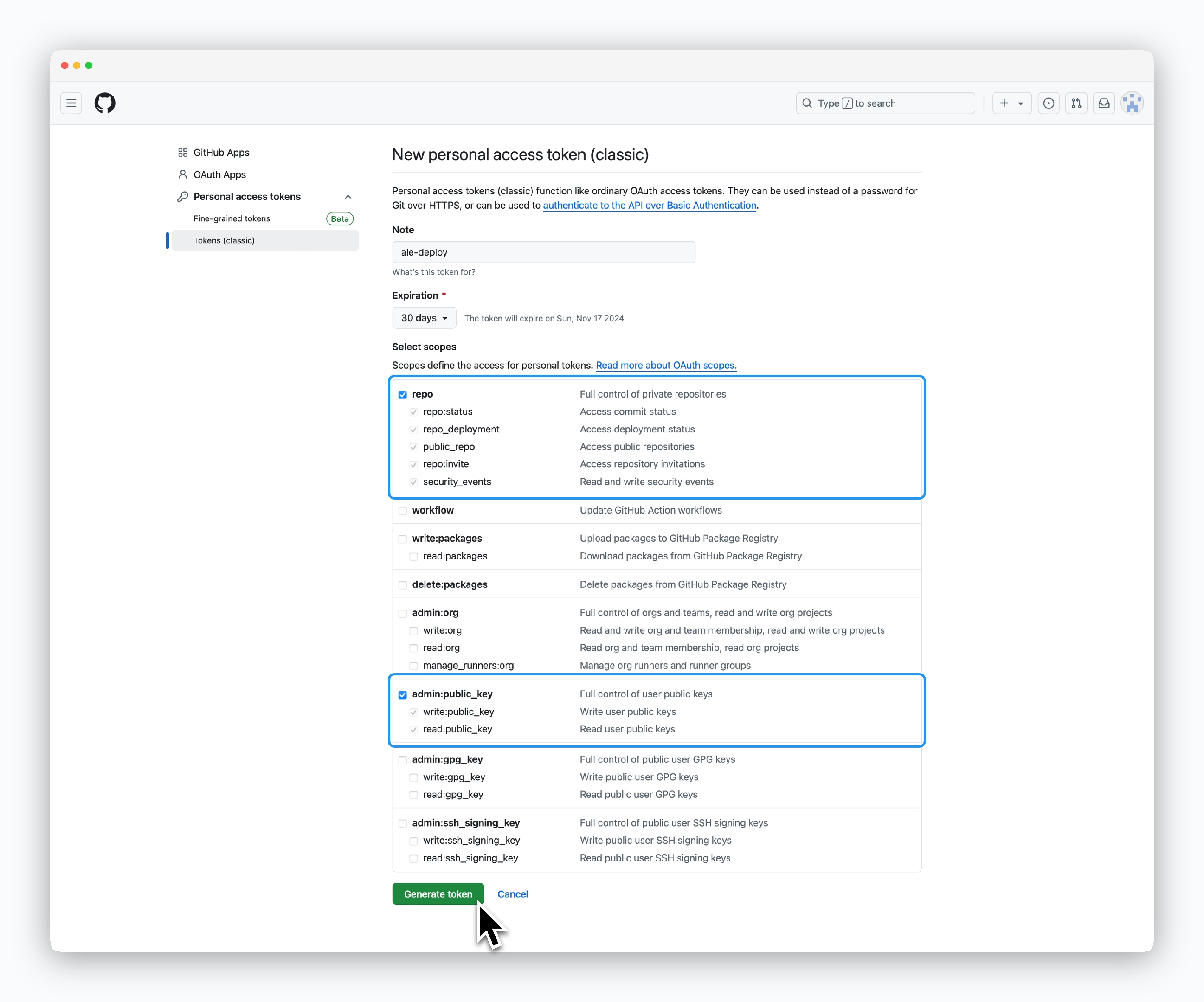Viewport: 1204px width, 1002px height.
Task: Go to Fine-grained tokens
Action: pyautogui.click(x=232, y=218)
